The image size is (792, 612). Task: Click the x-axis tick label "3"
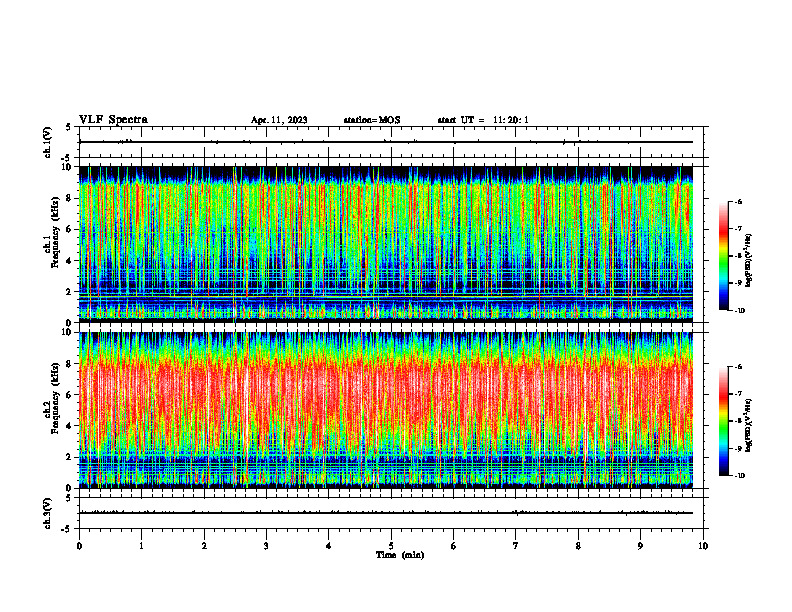pyautogui.click(x=266, y=546)
